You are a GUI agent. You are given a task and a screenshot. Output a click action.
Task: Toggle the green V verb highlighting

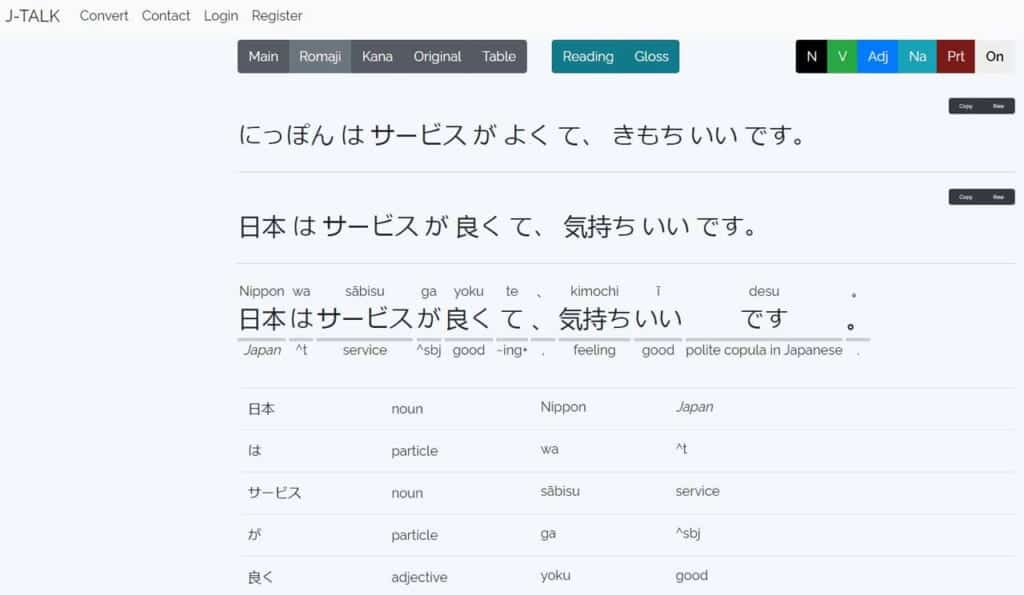pos(842,57)
